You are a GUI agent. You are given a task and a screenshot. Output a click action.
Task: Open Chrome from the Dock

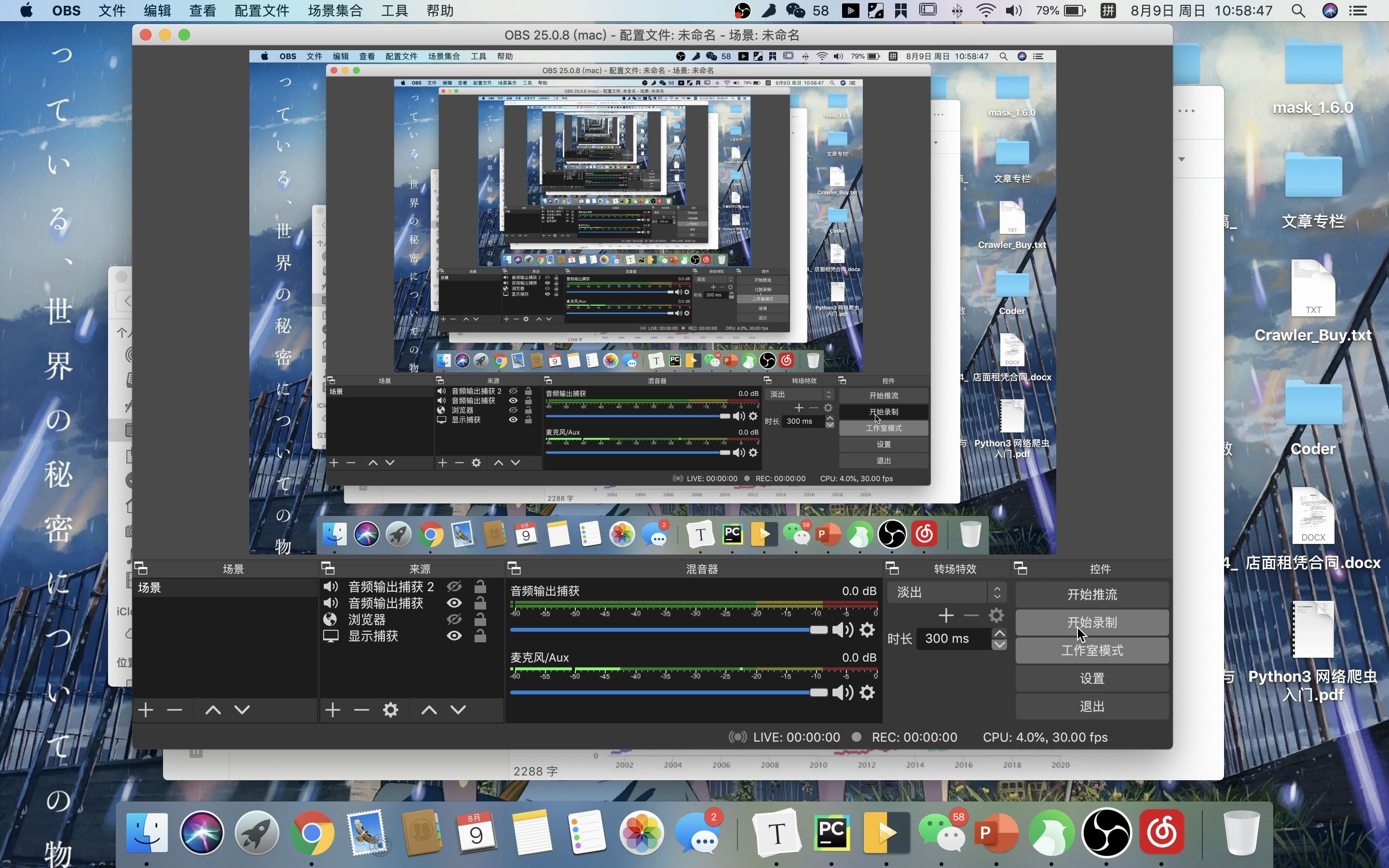point(311,832)
